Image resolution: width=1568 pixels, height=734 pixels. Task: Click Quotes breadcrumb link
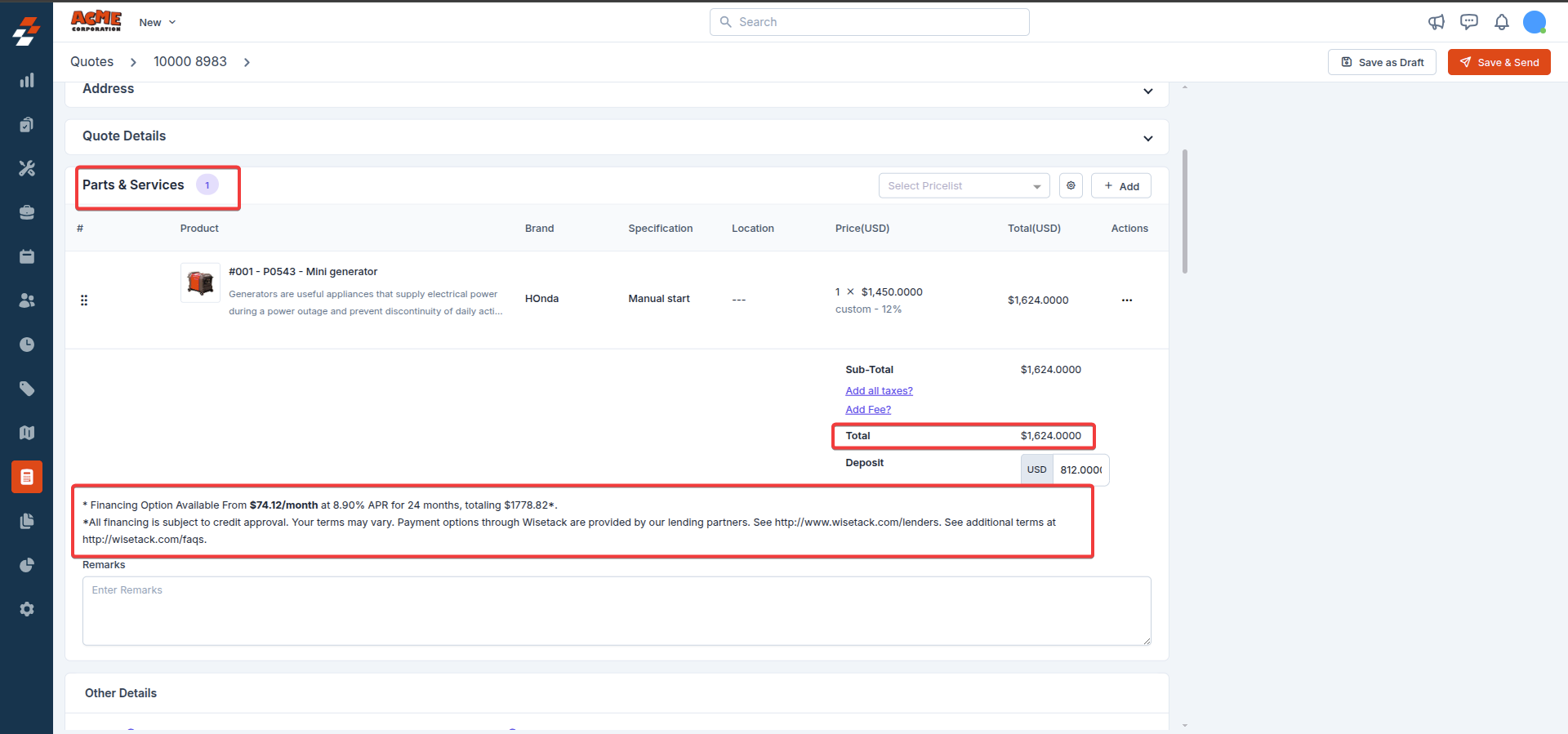tap(91, 62)
